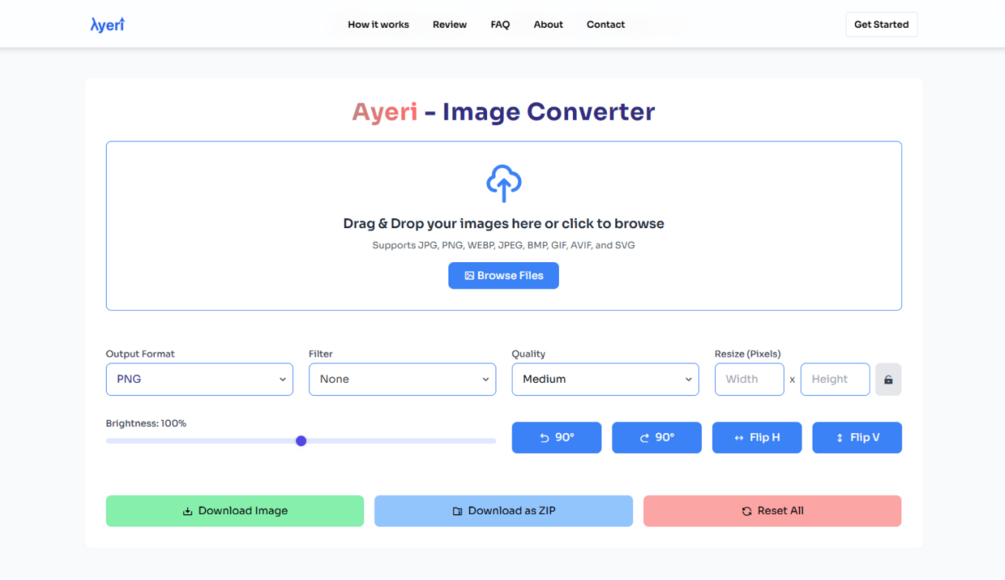
Task: Click the cloud upload icon
Action: [x=503, y=183]
